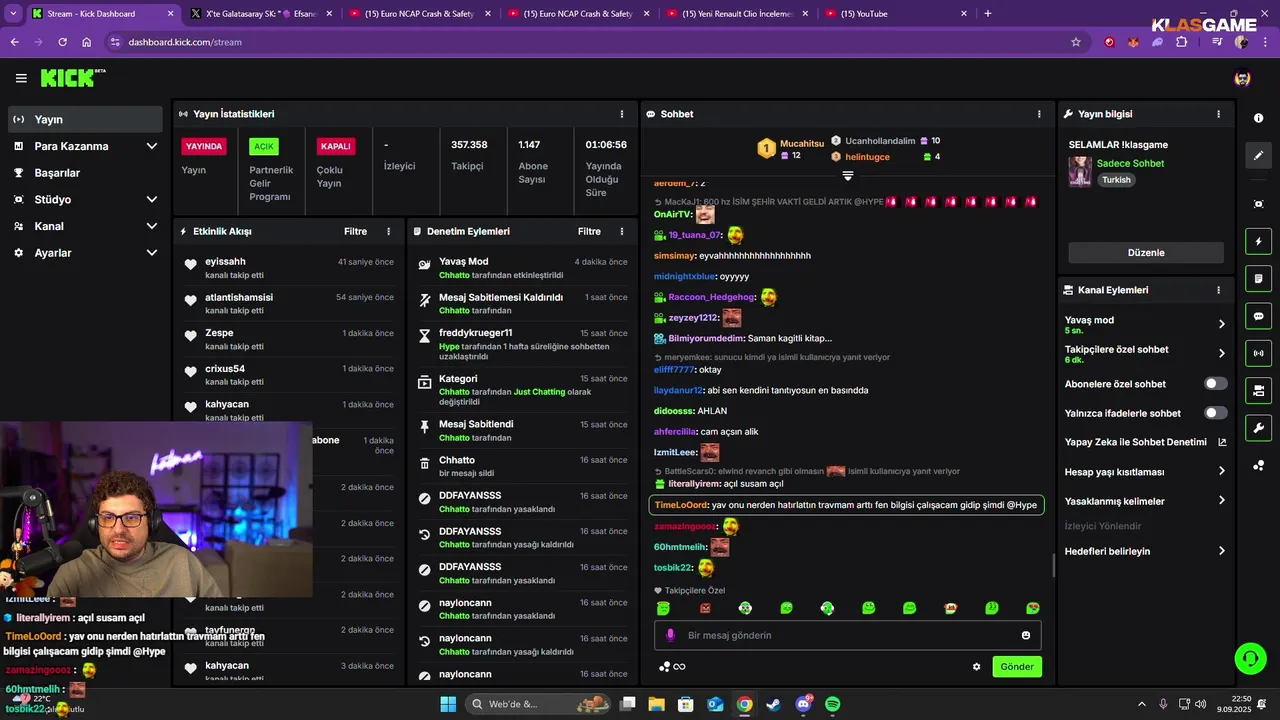The width and height of the screenshot is (1280, 720).
Task: Open the Yayın bilgisi options menu
Action: click(x=1218, y=114)
